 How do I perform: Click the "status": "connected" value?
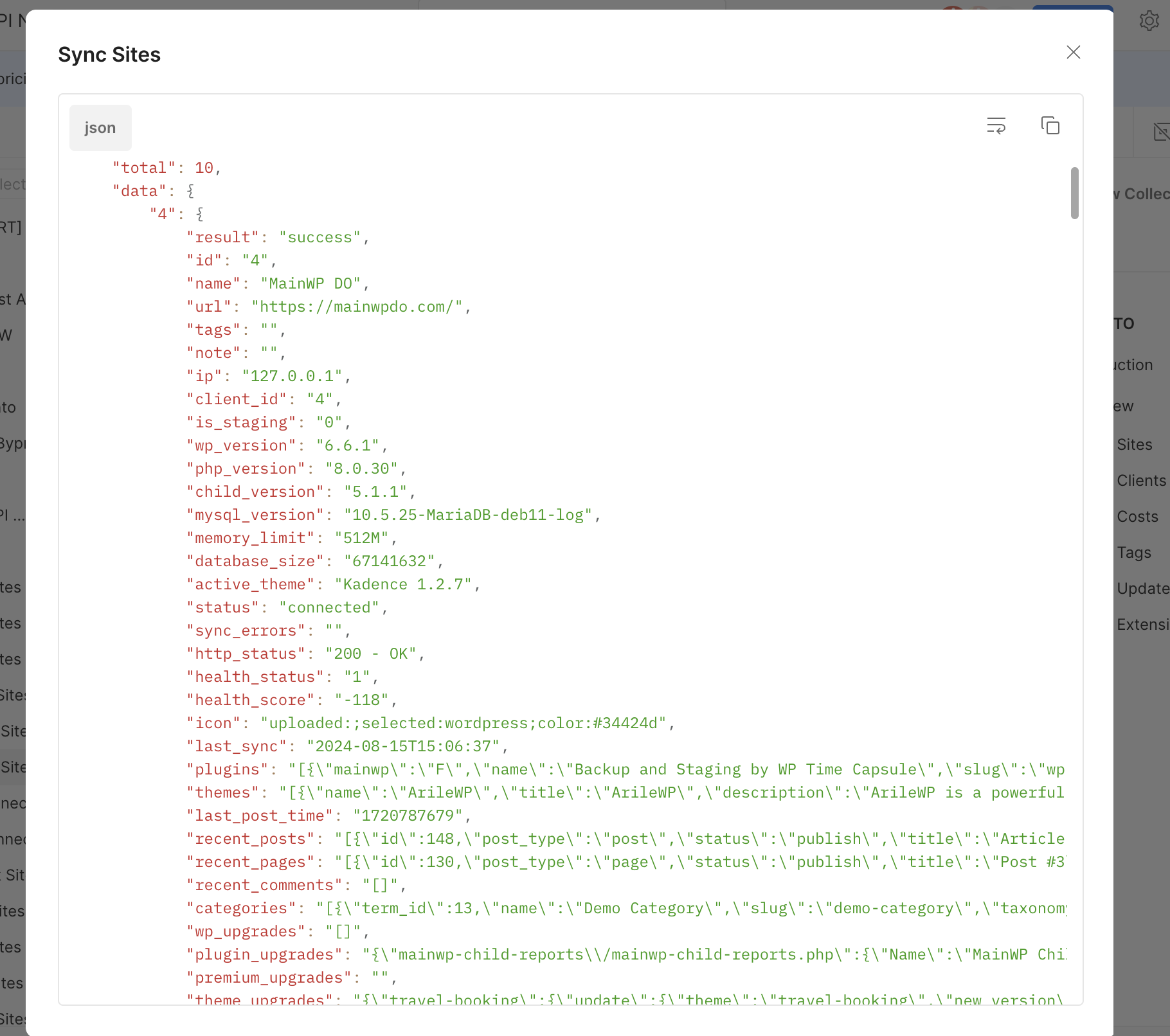coord(328,608)
